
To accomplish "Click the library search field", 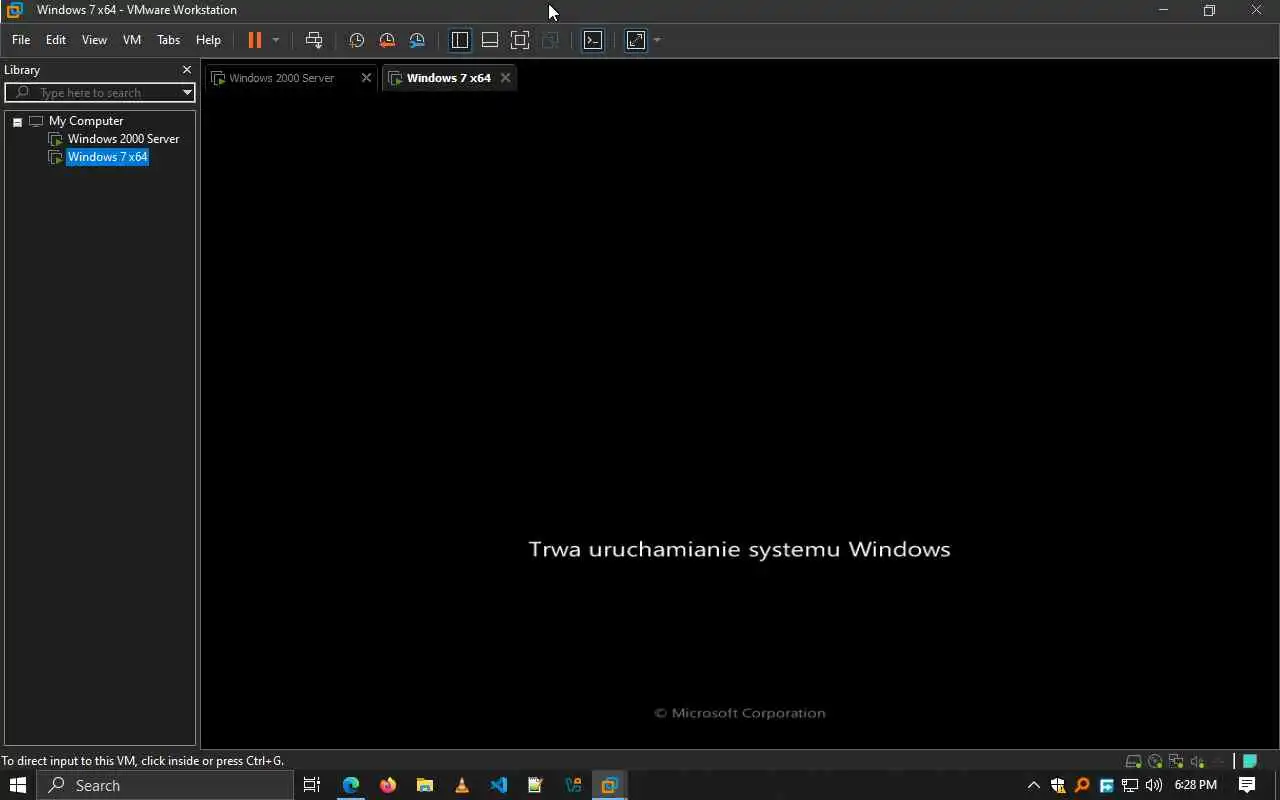I will pyautogui.click(x=100, y=93).
